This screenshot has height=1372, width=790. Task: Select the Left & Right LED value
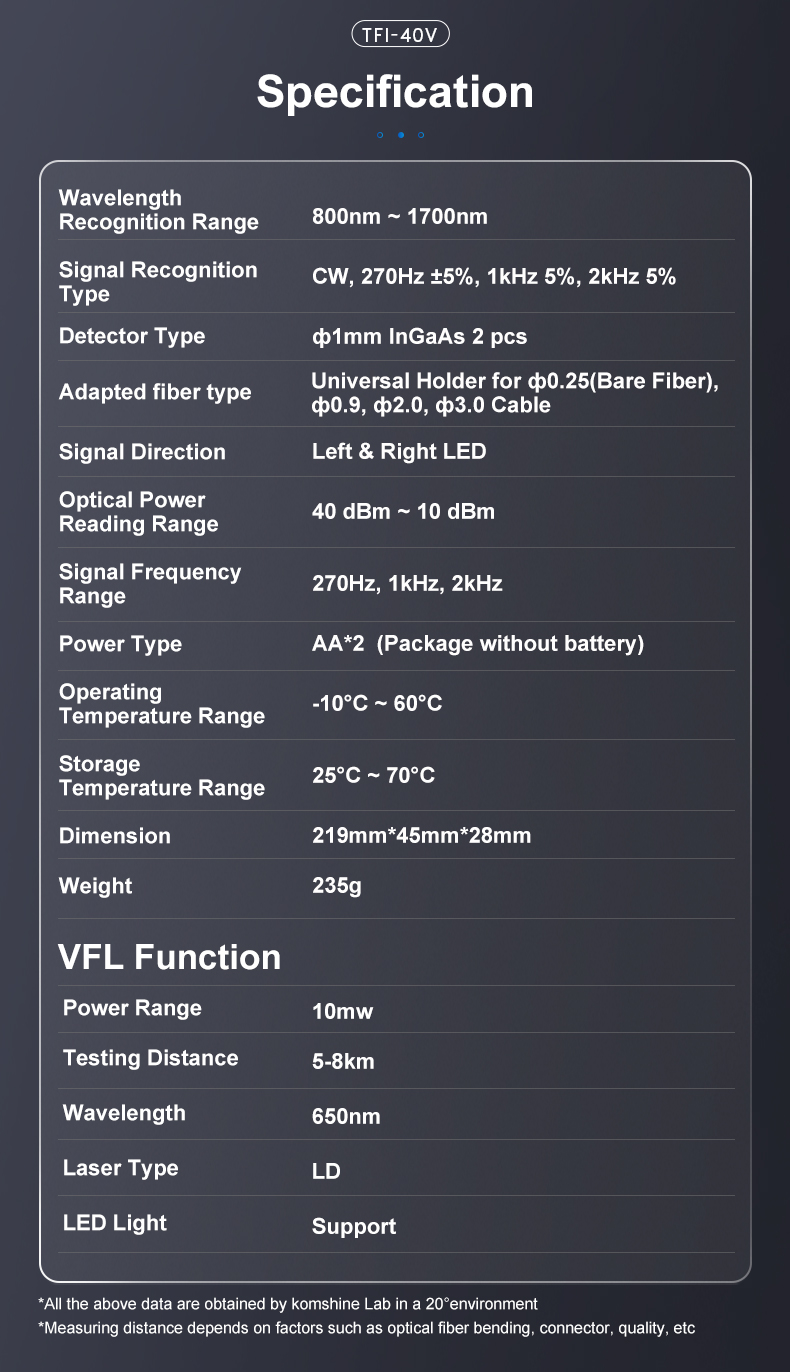click(x=399, y=451)
